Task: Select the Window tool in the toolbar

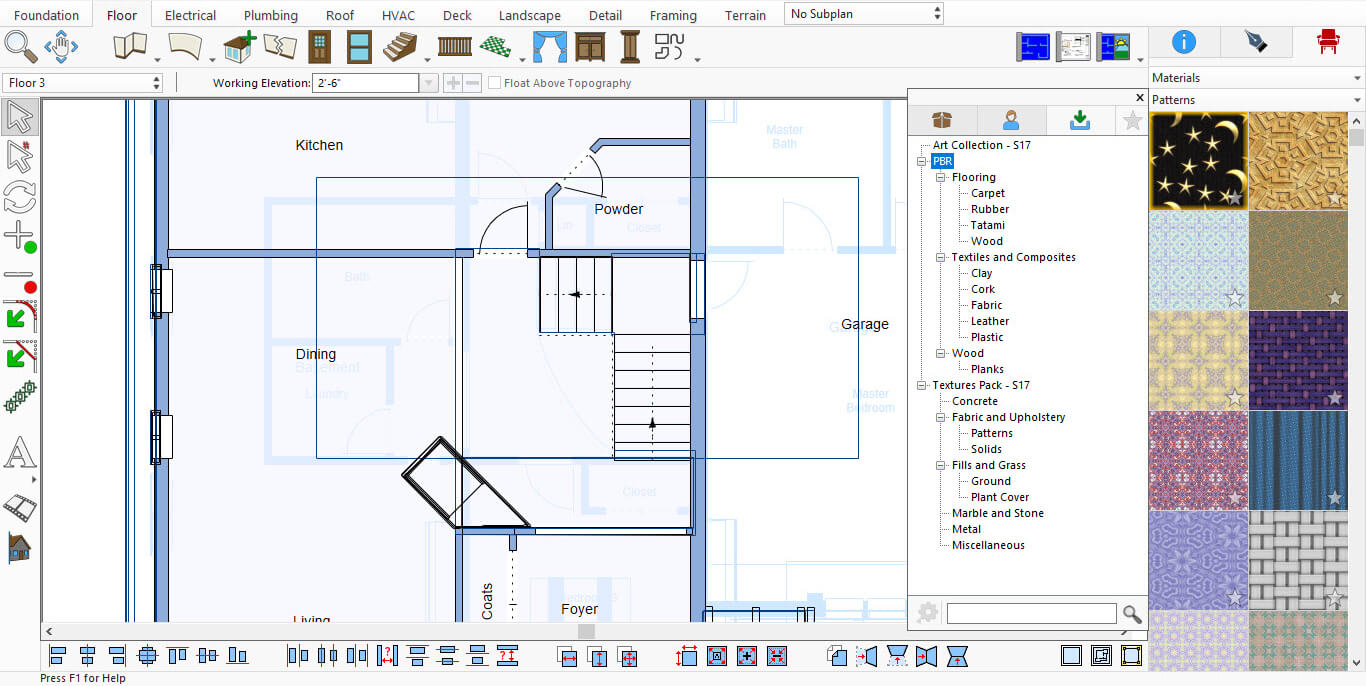Action: (359, 46)
